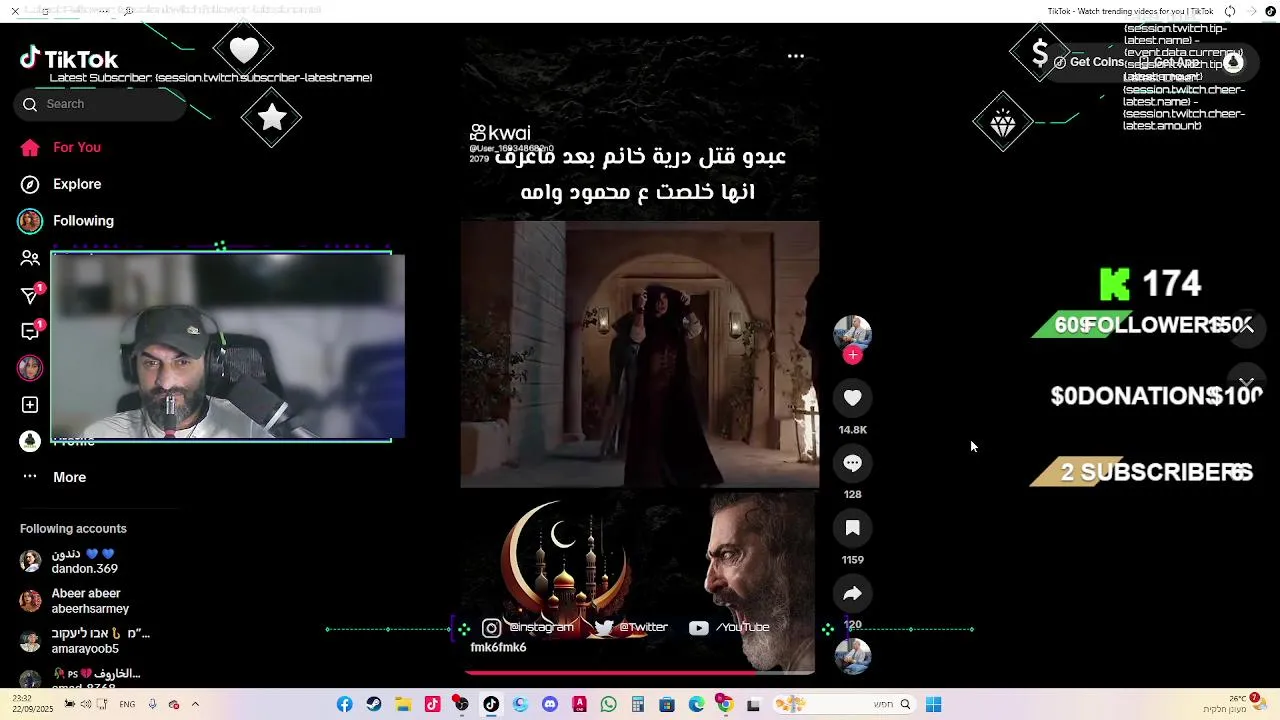Click the Get Coins button
Image resolution: width=1280 pixels, height=720 pixels.
tap(1089, 62)
